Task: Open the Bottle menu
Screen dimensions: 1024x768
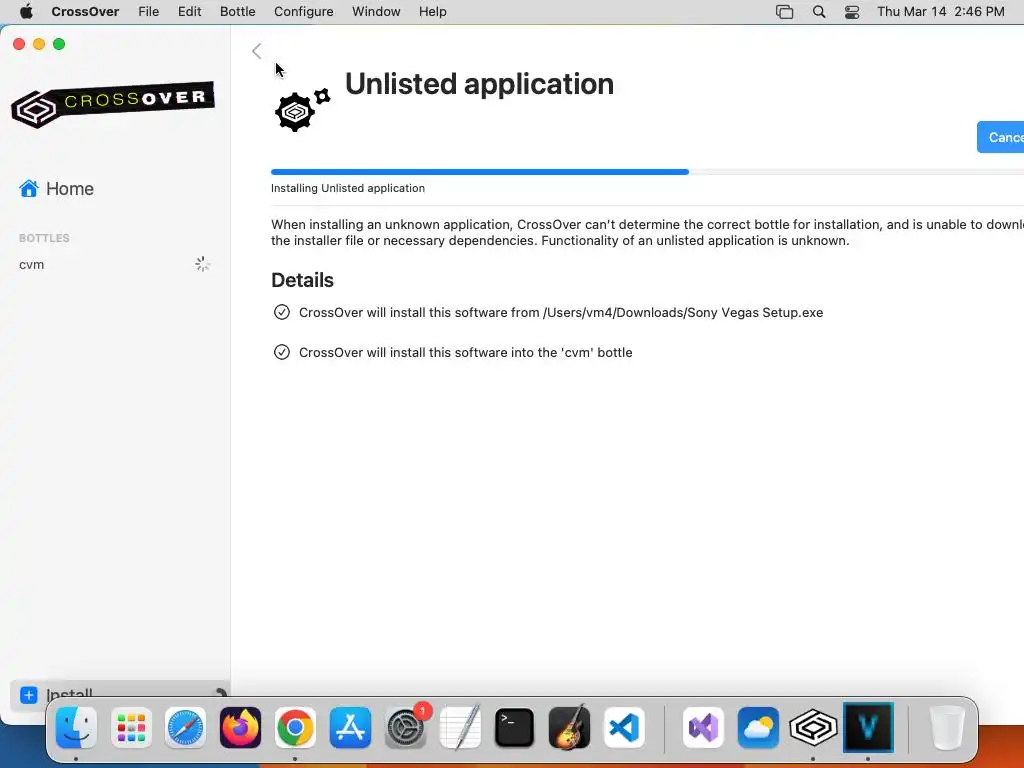Action: (238, 12)
